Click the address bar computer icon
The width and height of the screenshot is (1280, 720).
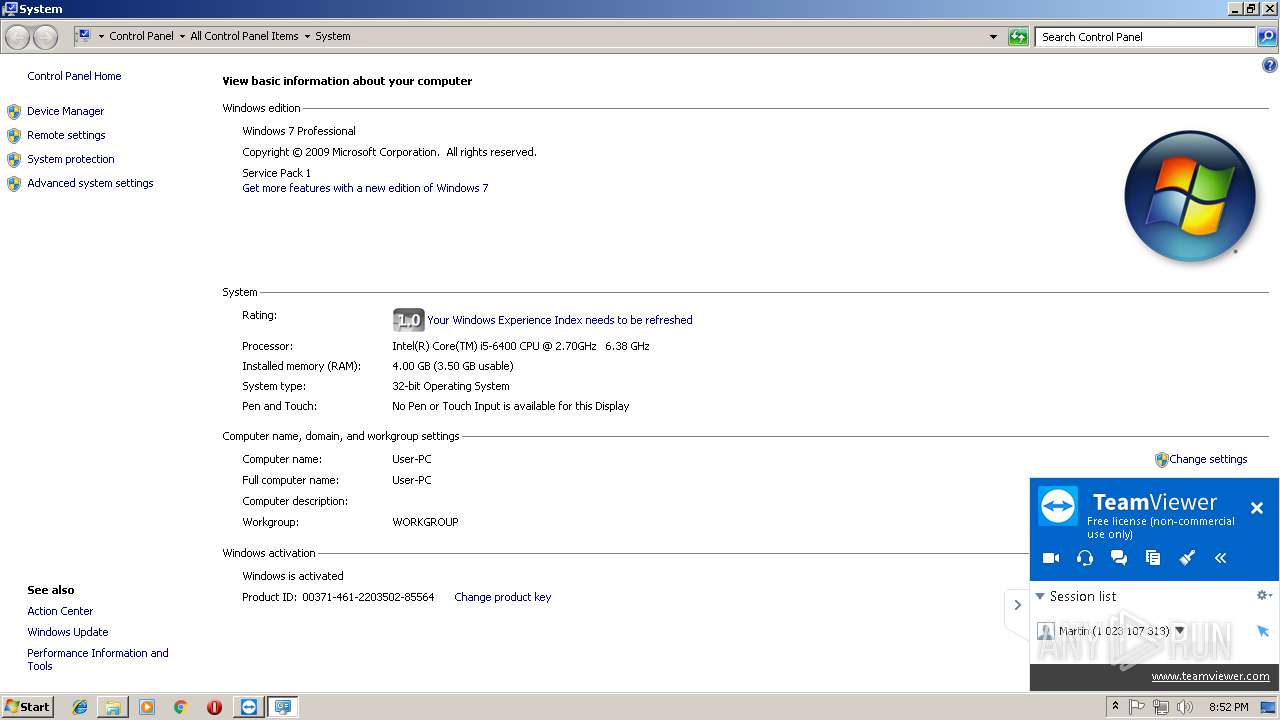click(84, 36)
